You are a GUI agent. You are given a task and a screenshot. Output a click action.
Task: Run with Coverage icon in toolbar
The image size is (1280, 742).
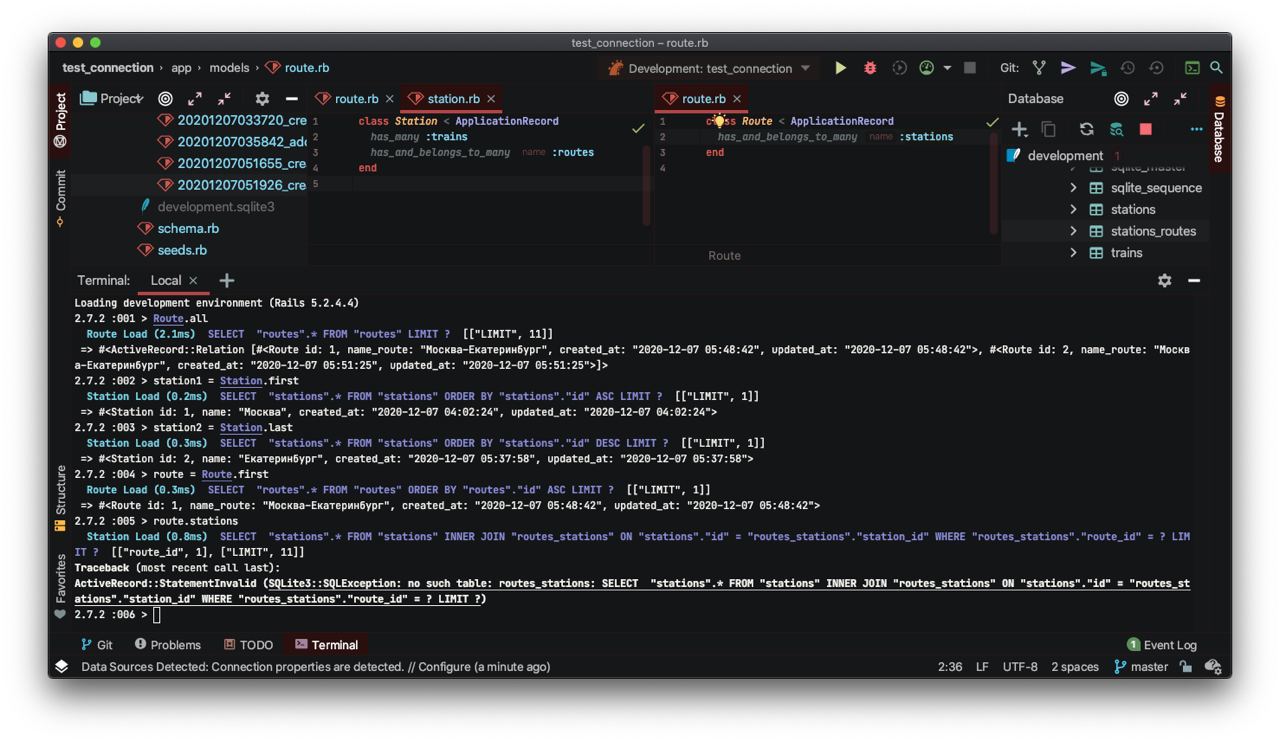click(x=899, y=68)
